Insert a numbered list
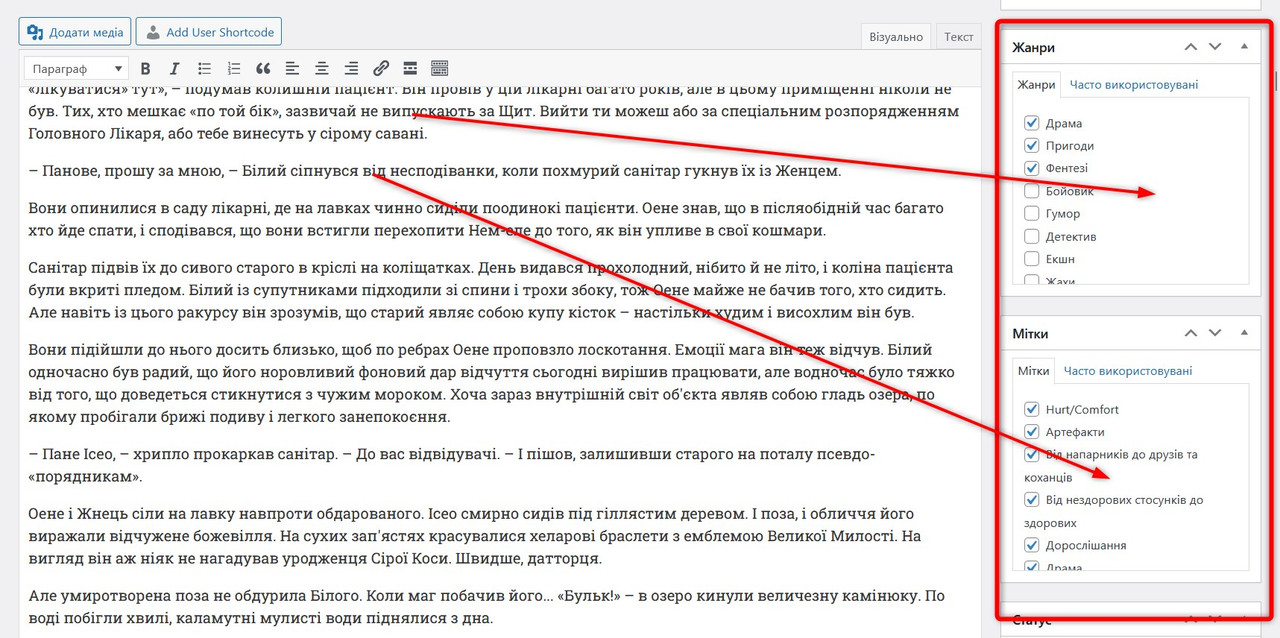1280x638 pixels. 233,69
